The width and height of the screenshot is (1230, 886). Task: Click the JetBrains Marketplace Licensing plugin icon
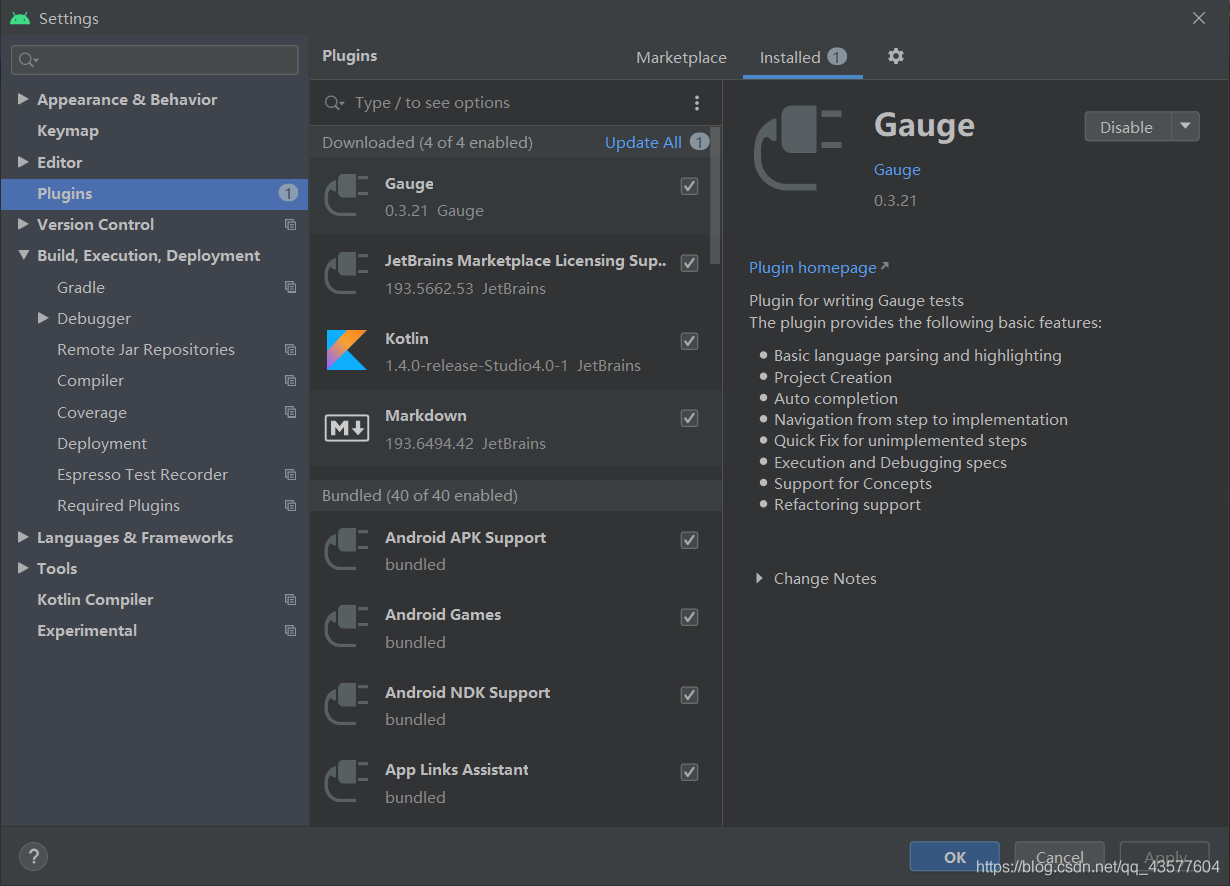pos(347,273)
